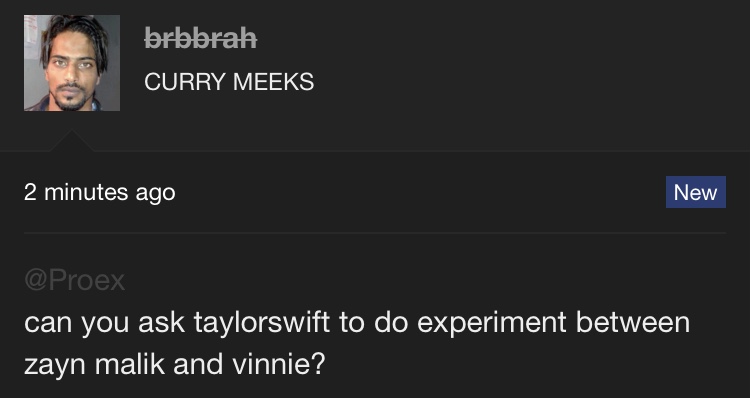Screen dimensions: 750x398
Task: Click the word 'vinnie?' ending the post
Action: pyautogui.click(x=278, y=364)
